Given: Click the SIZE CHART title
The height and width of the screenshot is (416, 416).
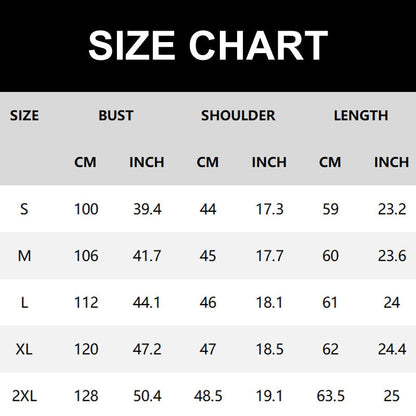Looking at the screenshot, I should click(x=208, y=45).
